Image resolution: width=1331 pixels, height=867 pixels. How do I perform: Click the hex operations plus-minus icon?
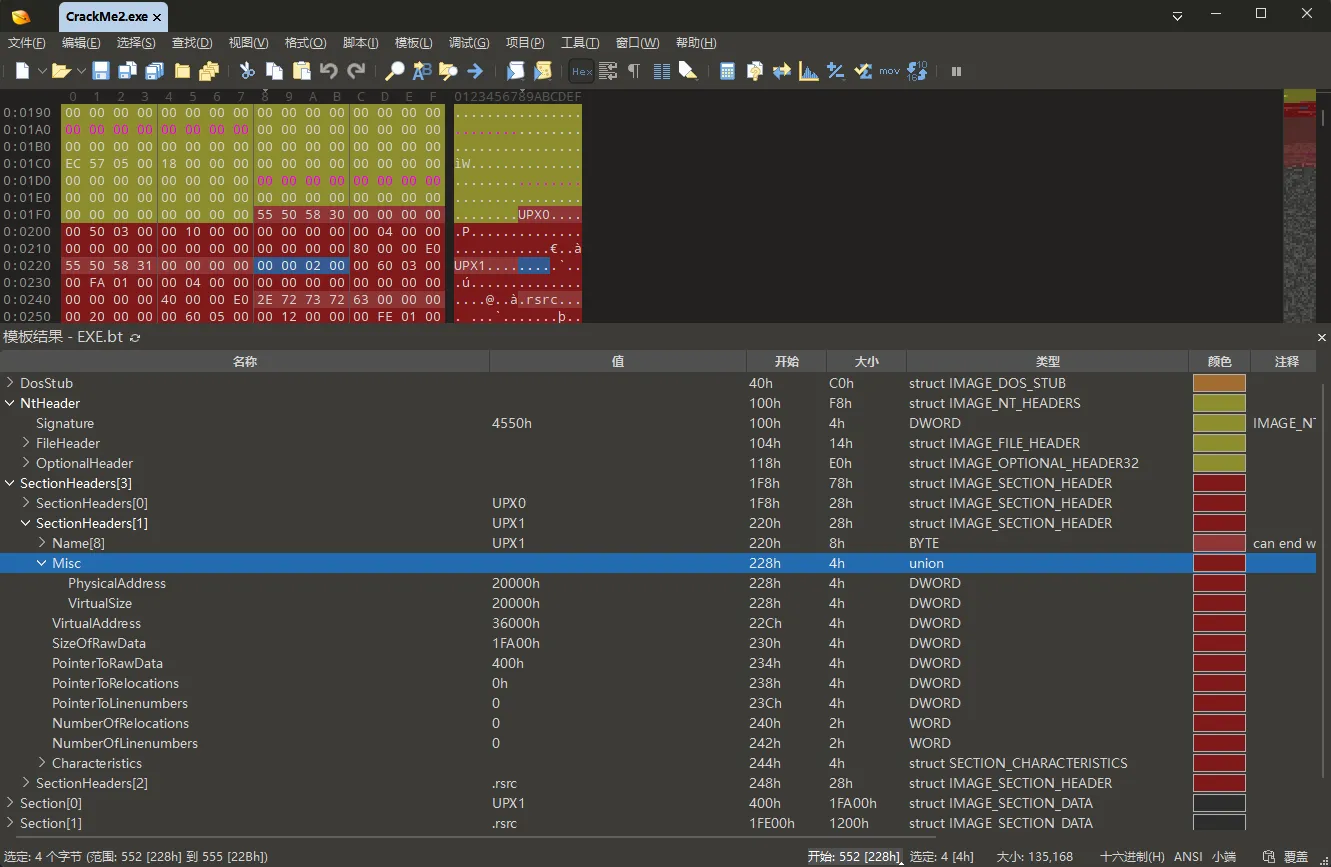836,71
